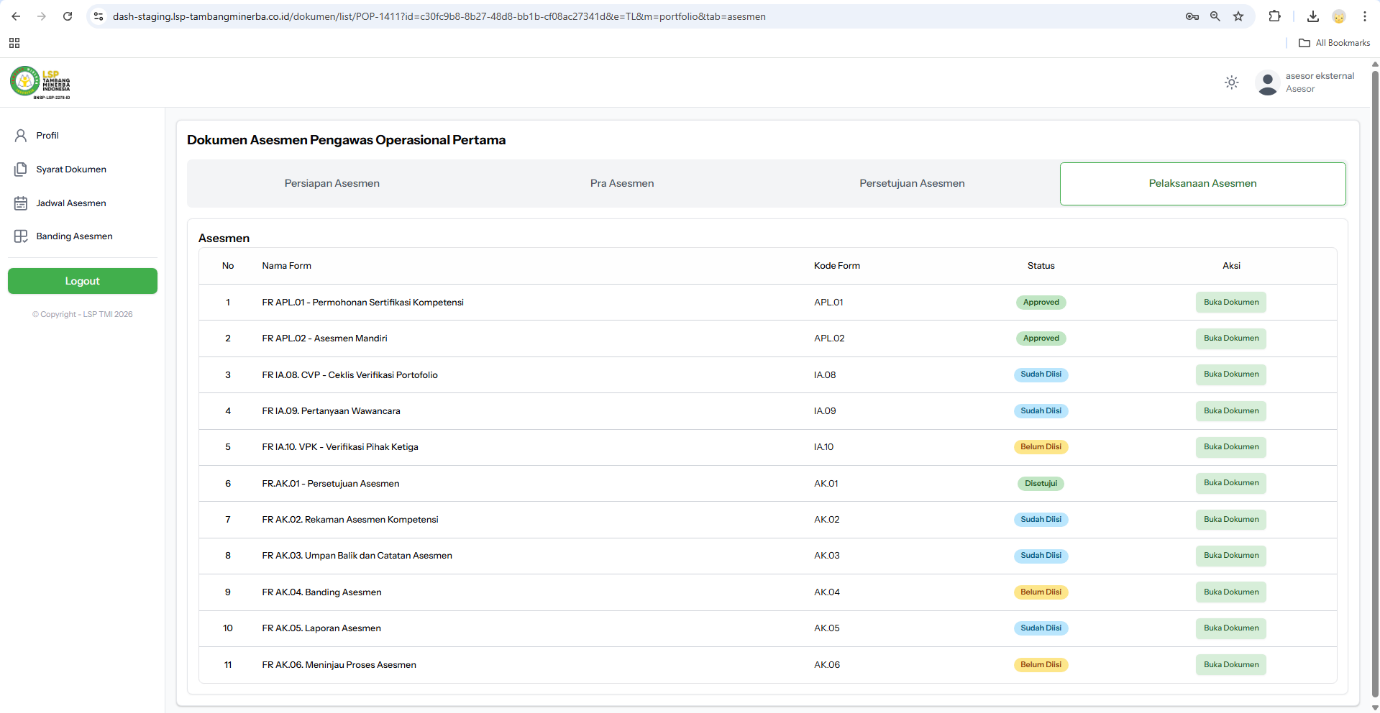Bookmark this page with the star icon
Viewport: 1380px width, 713px height.
(1238, 16)
